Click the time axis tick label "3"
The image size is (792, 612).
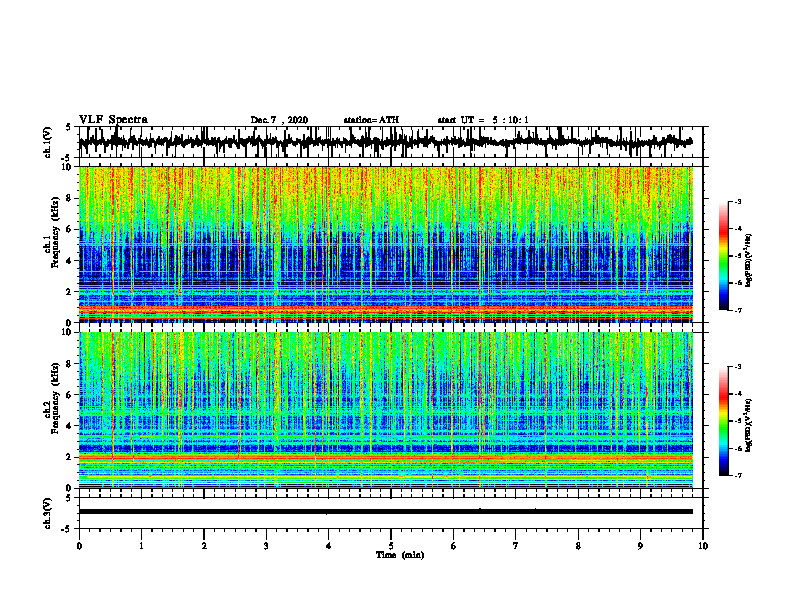tap(266, 546)
